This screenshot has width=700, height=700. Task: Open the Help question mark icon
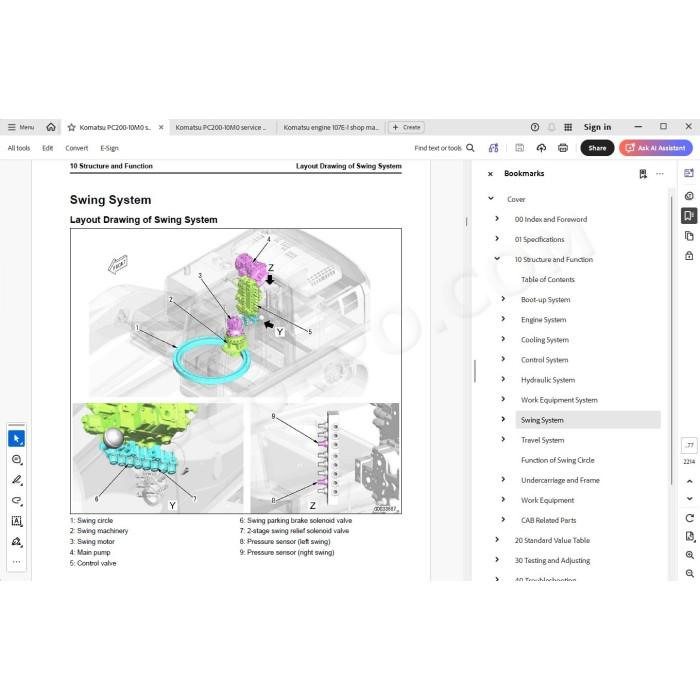tap(535, 127)
